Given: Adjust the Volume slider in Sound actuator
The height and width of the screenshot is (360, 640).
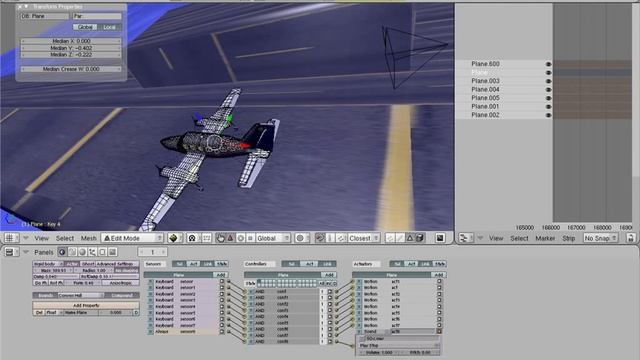Looking at the screenshot, I should [379, 352].
